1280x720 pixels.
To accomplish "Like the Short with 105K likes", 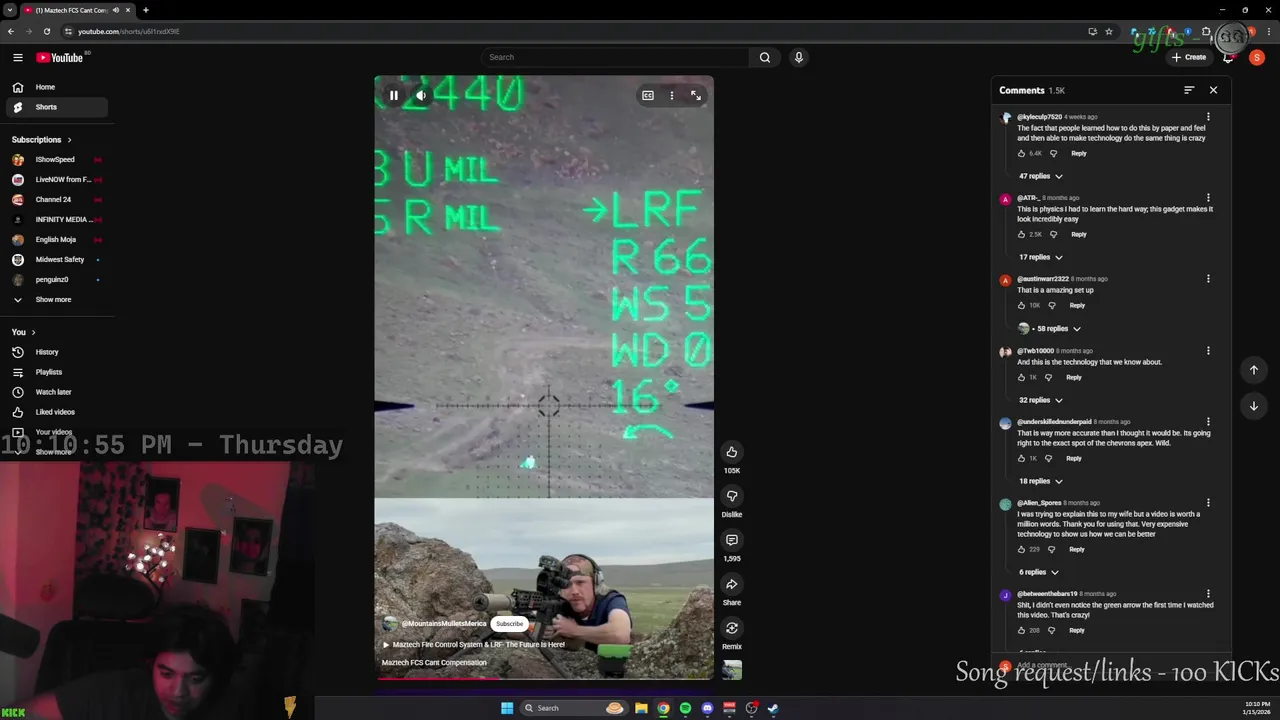I will click(x=732, y=452).
